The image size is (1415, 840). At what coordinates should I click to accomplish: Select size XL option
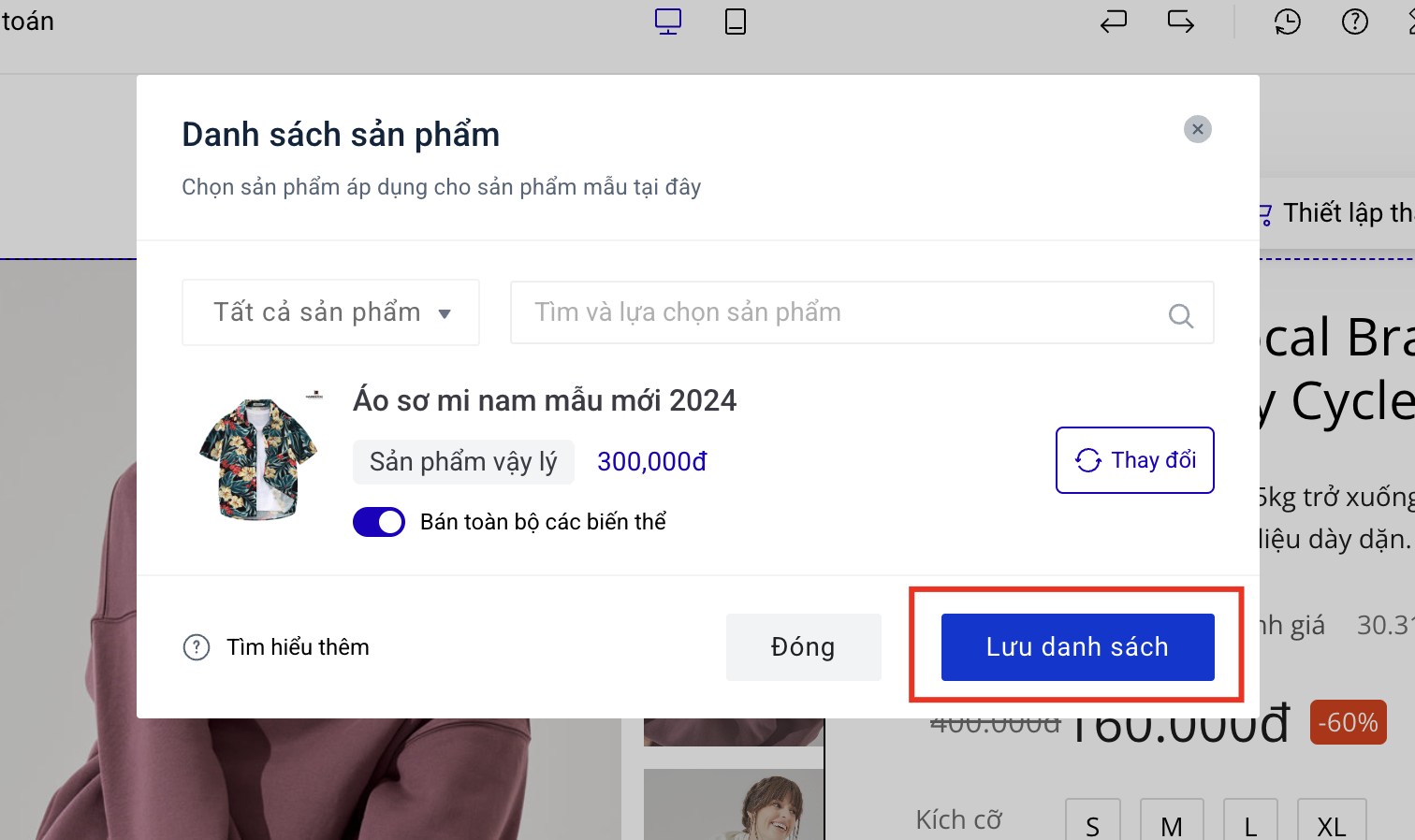coord(1331,823)
